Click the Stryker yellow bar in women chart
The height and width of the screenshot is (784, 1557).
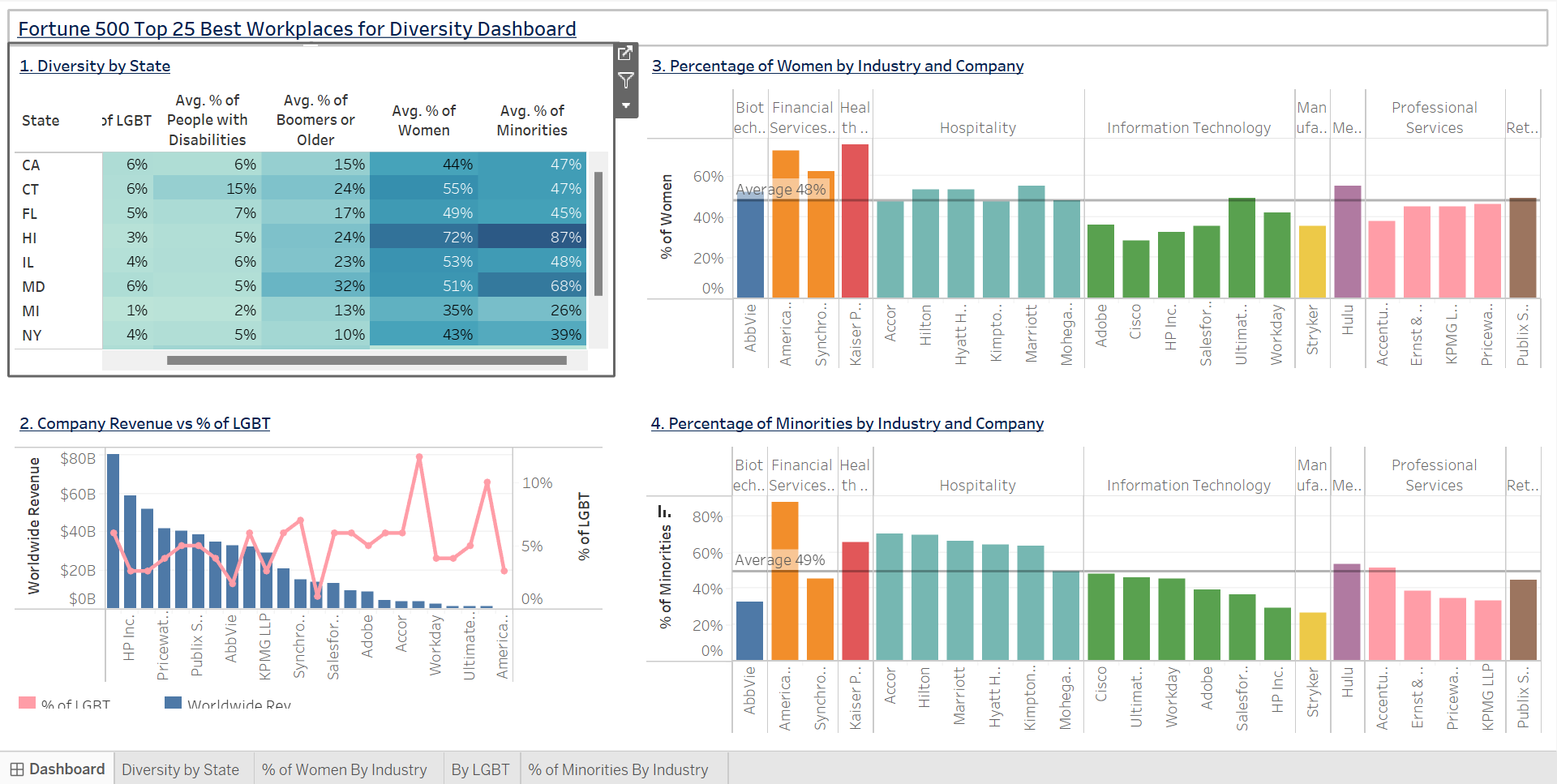tap(1312, 261)
